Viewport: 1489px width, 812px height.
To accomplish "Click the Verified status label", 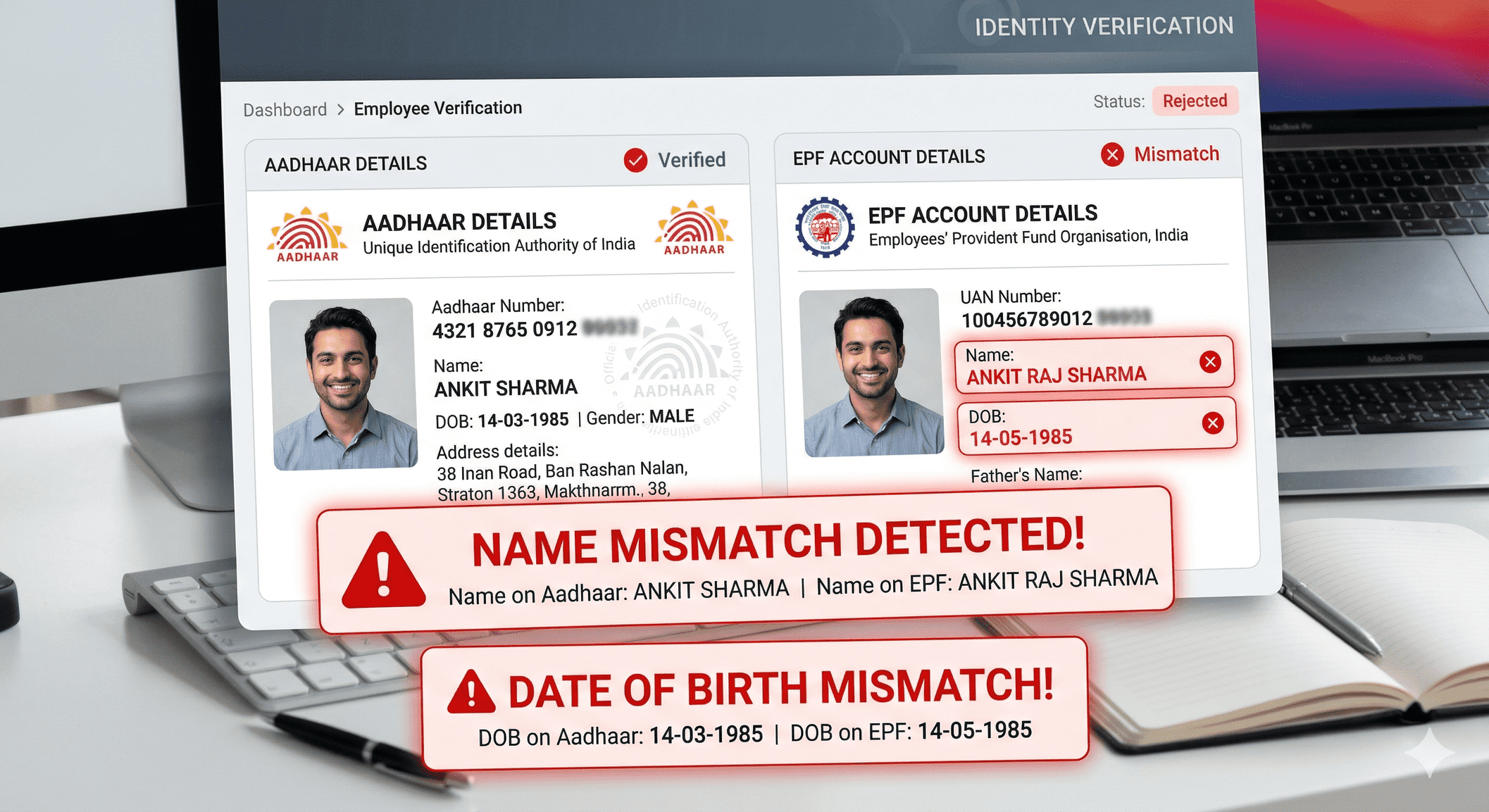I will (692, 161).
